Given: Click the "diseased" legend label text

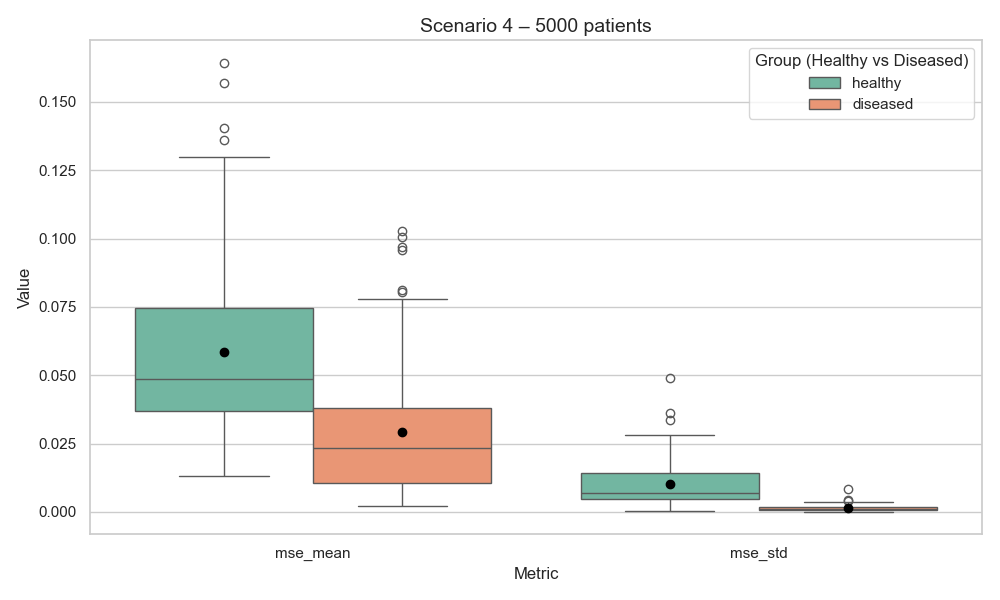Looking at the screenshot, I should [883, 104].
